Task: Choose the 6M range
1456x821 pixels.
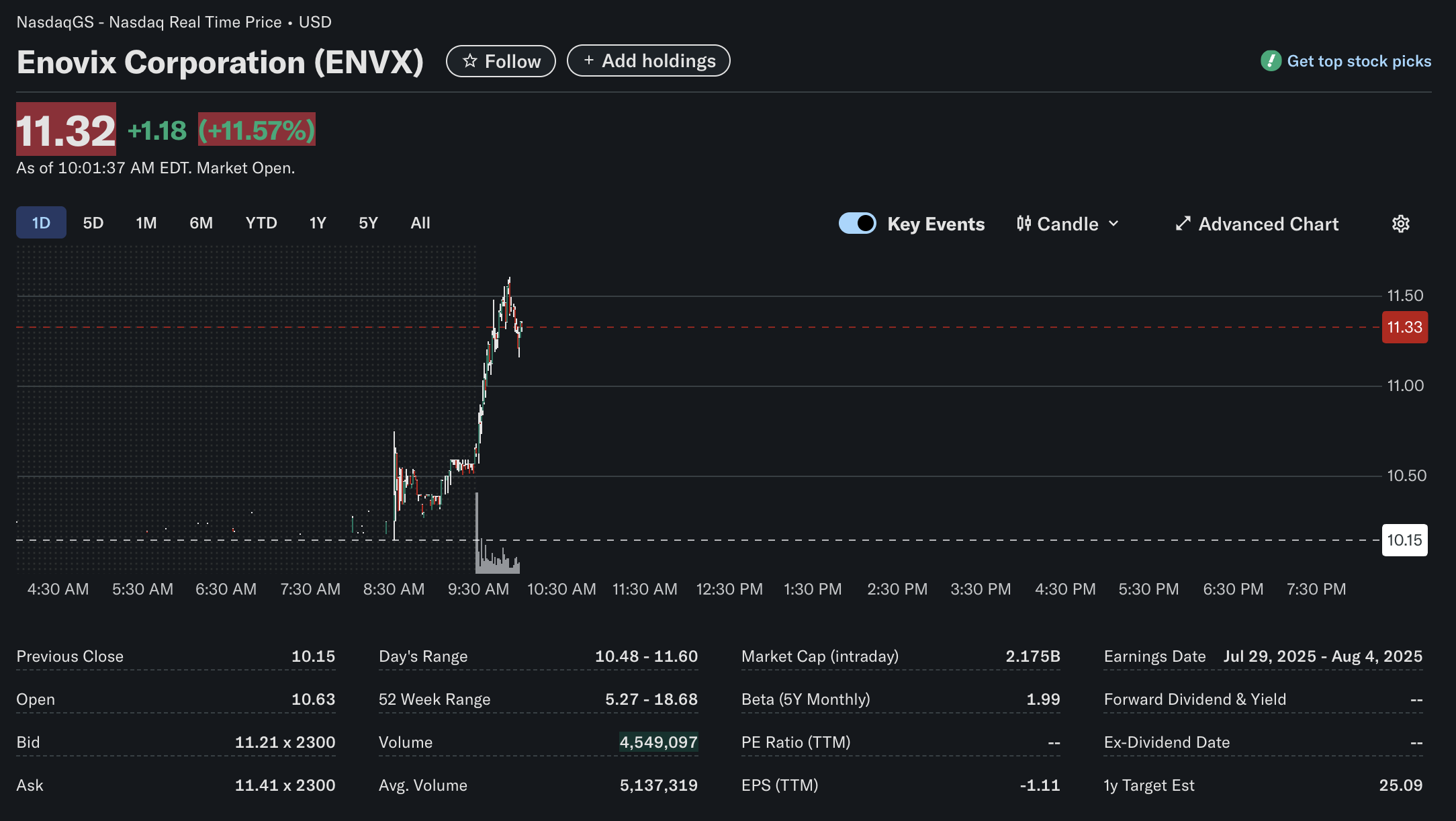Action: coord(201,222)
